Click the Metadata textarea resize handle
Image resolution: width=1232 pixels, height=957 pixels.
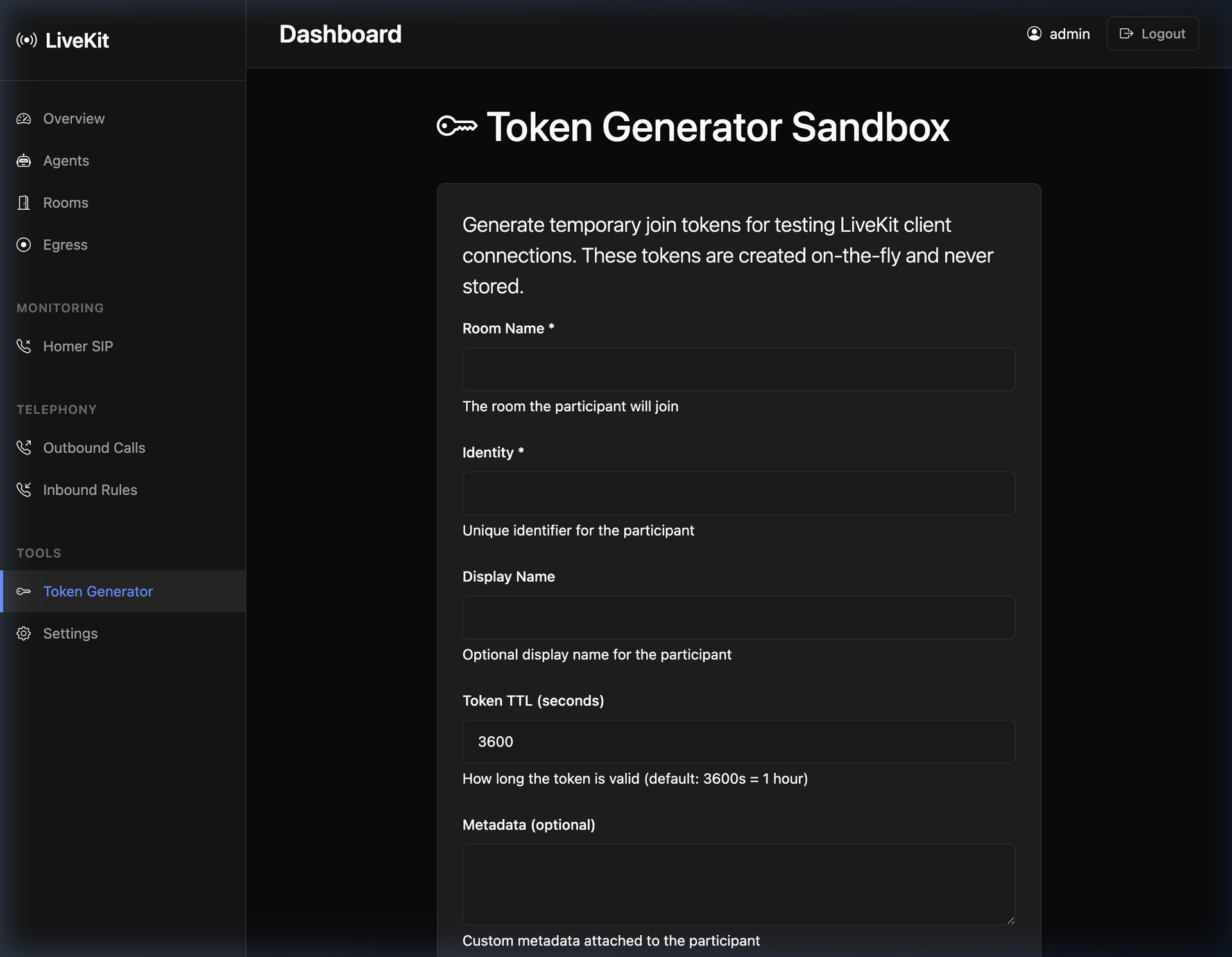click(x=1010, y=920)
